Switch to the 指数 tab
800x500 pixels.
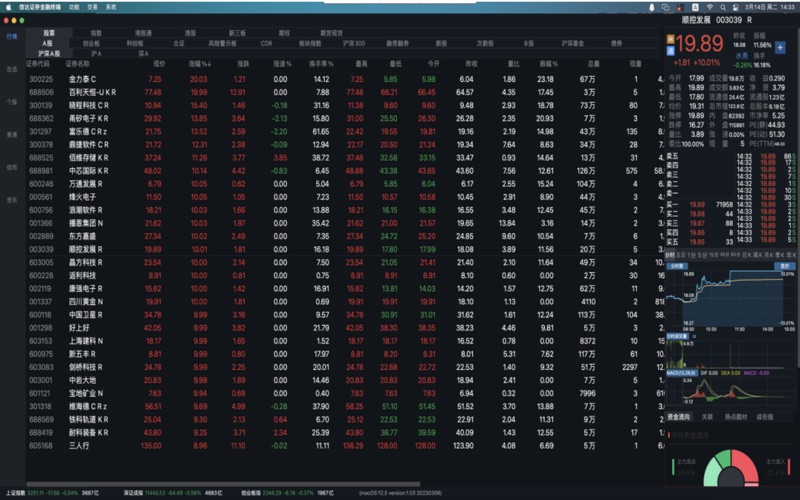pos(96,33)
